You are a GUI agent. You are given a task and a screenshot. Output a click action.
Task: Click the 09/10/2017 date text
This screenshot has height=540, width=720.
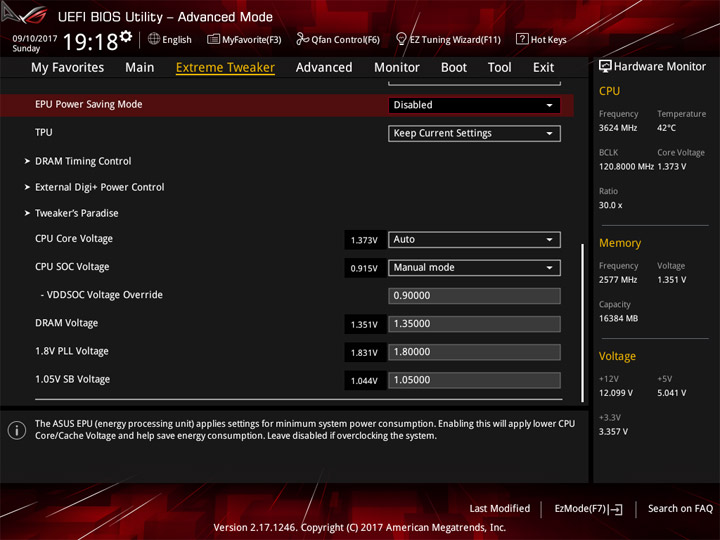(x=34, y=39)
